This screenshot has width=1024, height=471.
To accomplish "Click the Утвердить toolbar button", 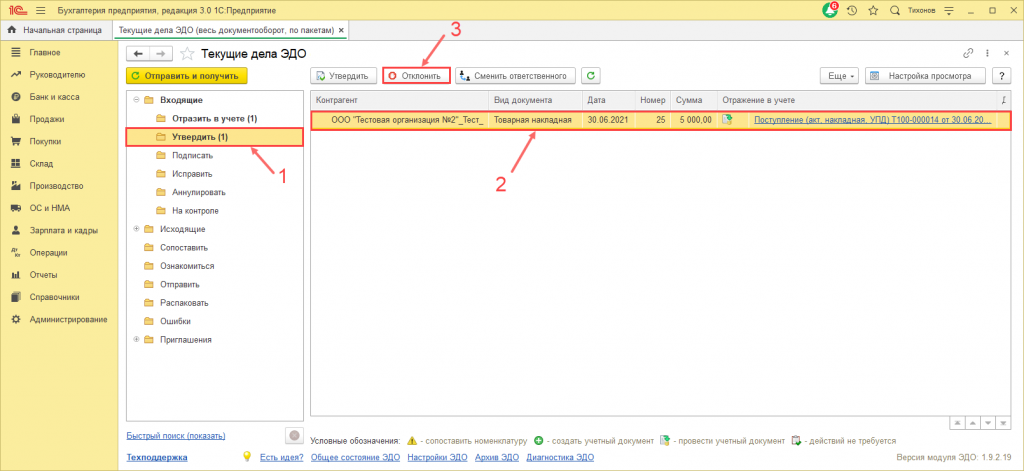I will [x=343, y=76].
